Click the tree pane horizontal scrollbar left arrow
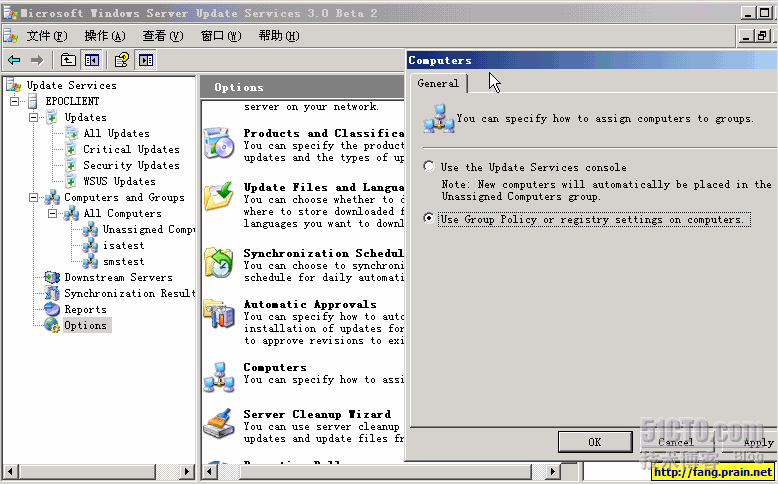Viewport: 778px width, 484px height. [11, 471]
